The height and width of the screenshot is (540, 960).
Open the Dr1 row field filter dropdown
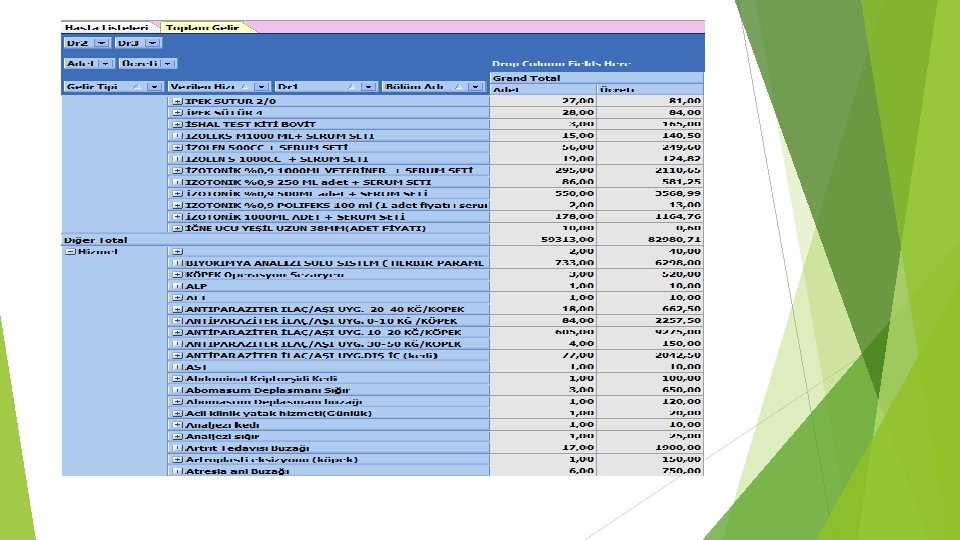pos(368,87)
